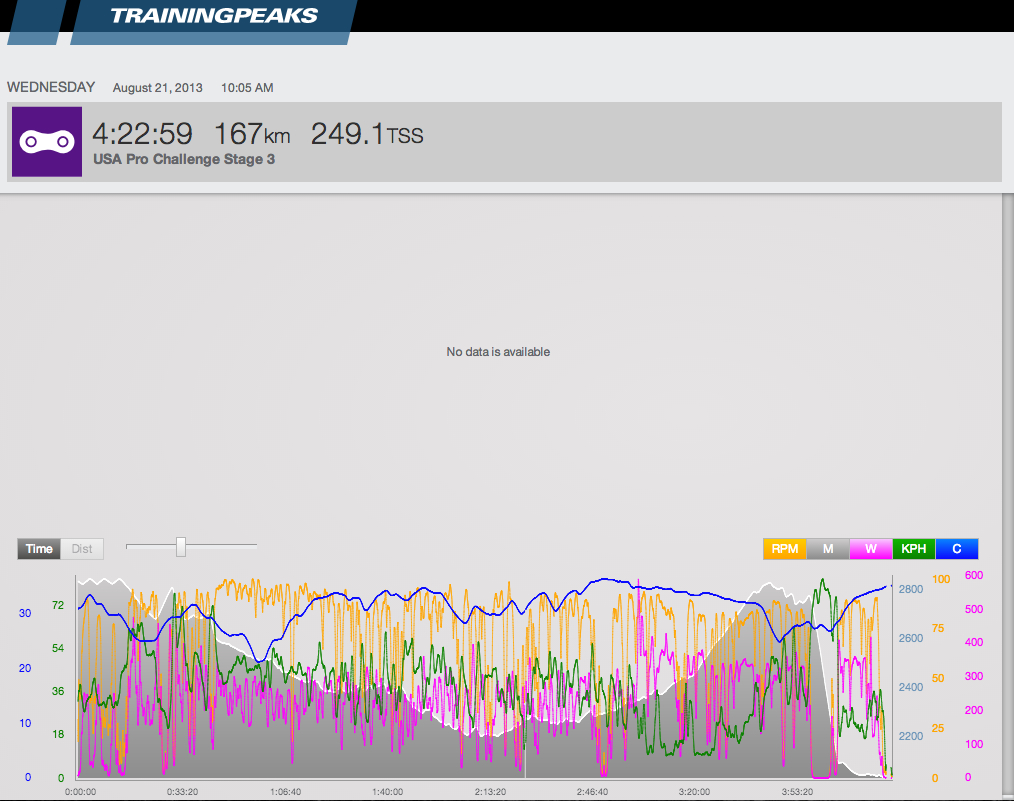This screenshot has height=801, width=1014.
Task: Click the 72 KPH axis label
Action: [x=58, y=605]
